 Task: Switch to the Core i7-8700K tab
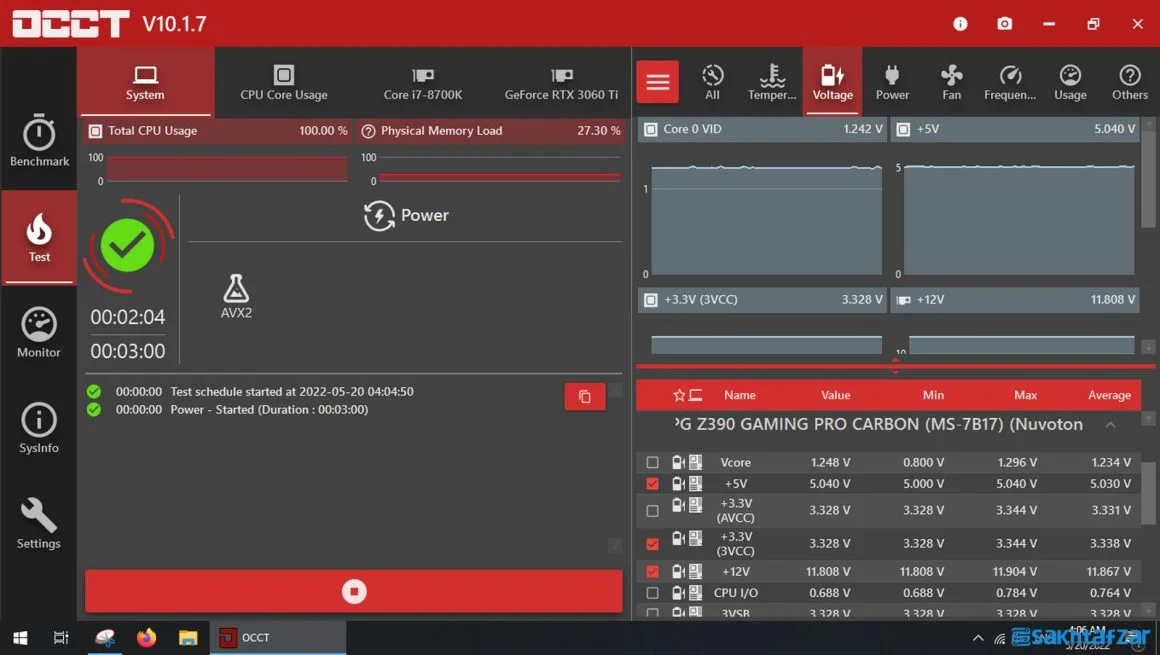click(422, 81)
